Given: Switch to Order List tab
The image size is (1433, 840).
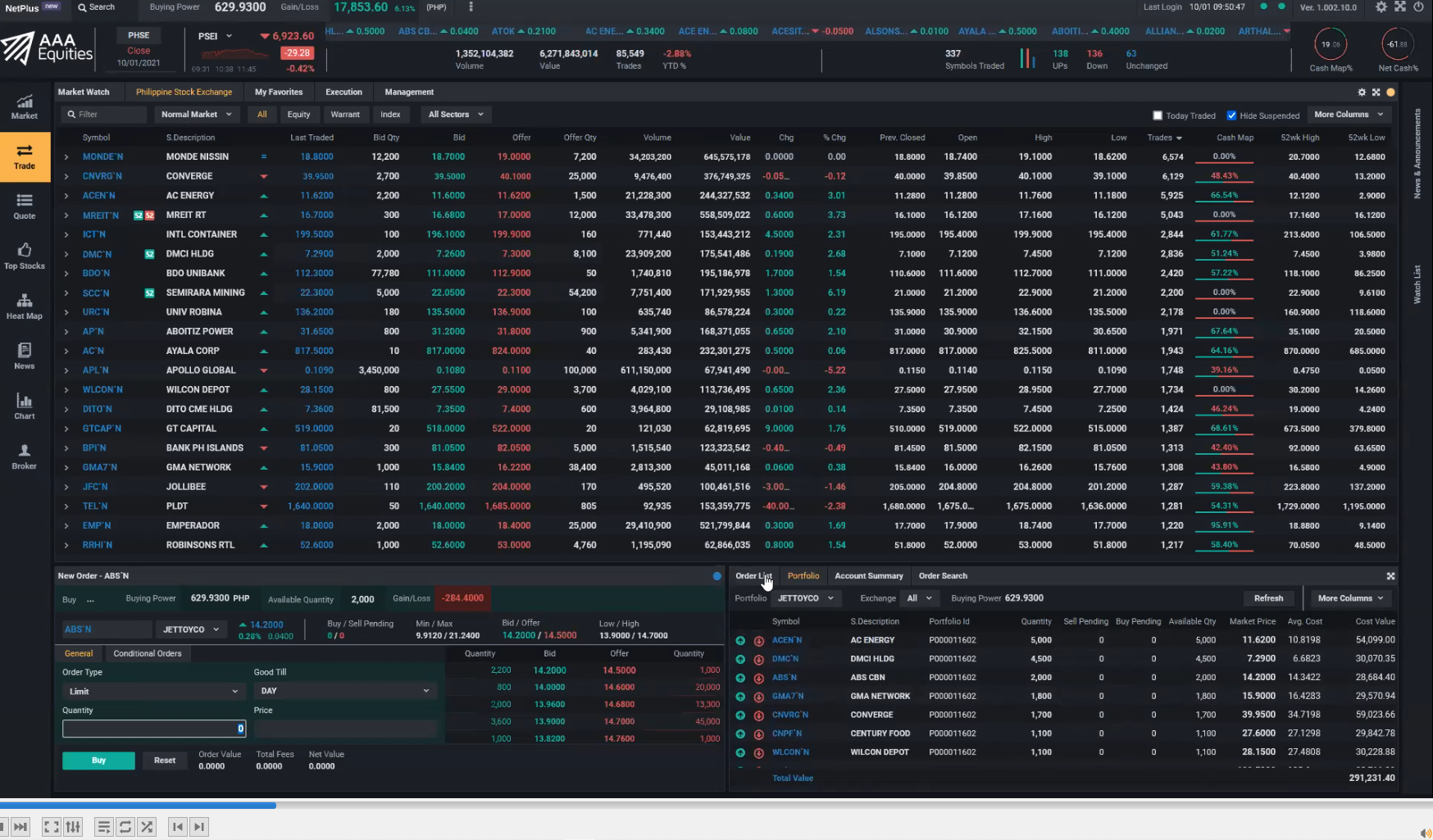Looking at the screenshot, I should 753,576.
